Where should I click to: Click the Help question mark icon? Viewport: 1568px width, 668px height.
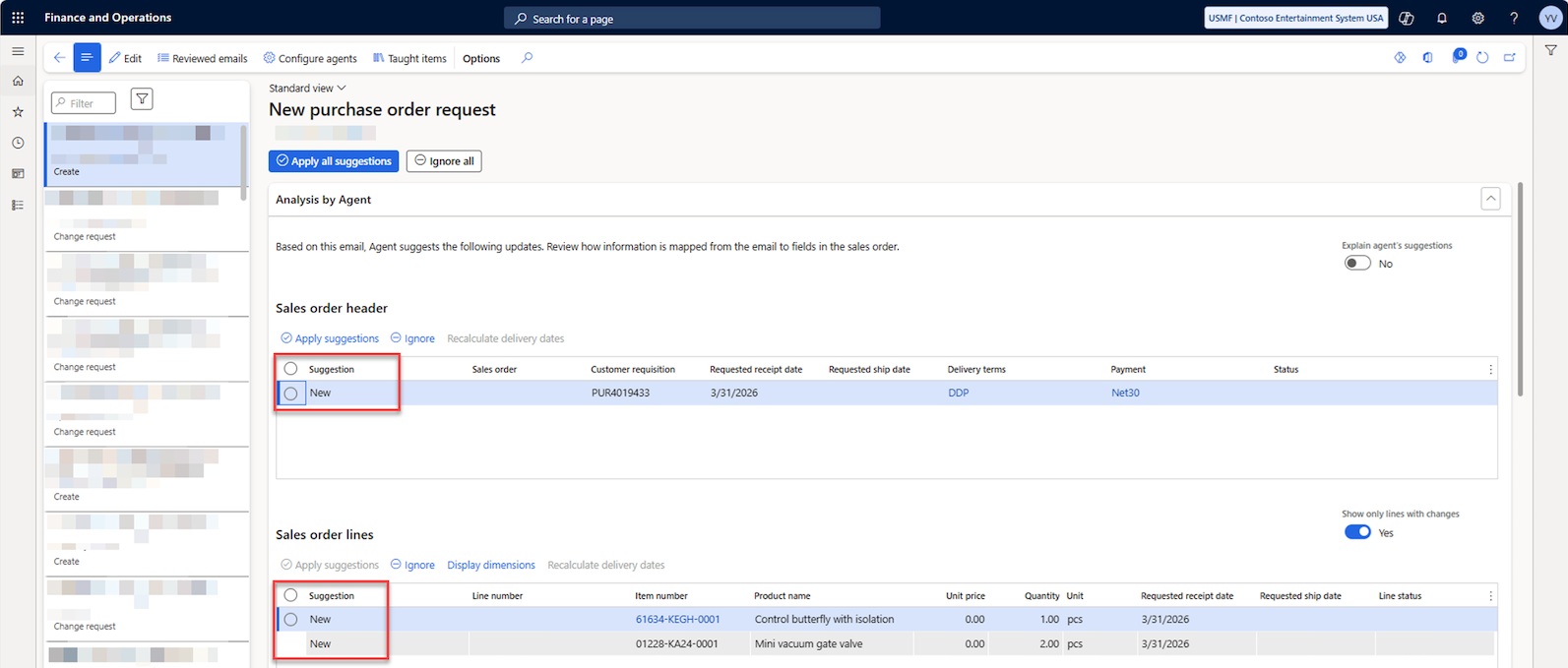pos(1514,18)
